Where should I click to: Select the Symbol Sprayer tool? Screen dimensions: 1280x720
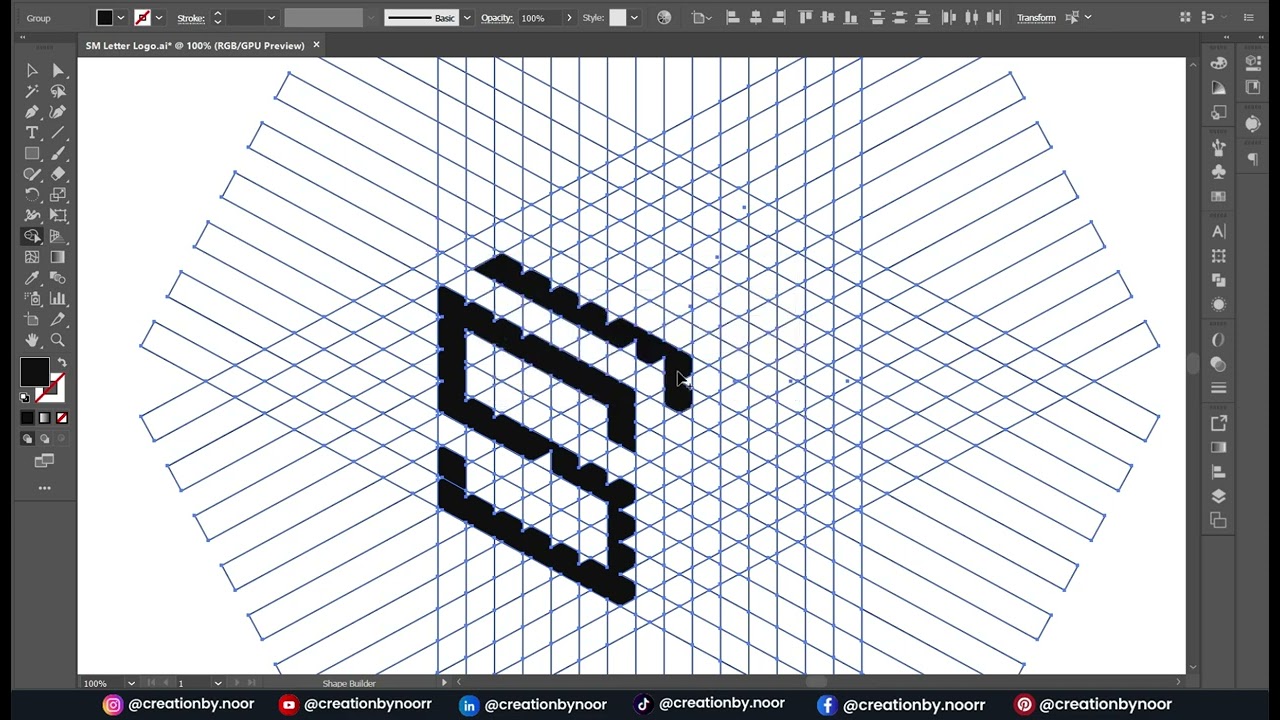coord(32,299)
